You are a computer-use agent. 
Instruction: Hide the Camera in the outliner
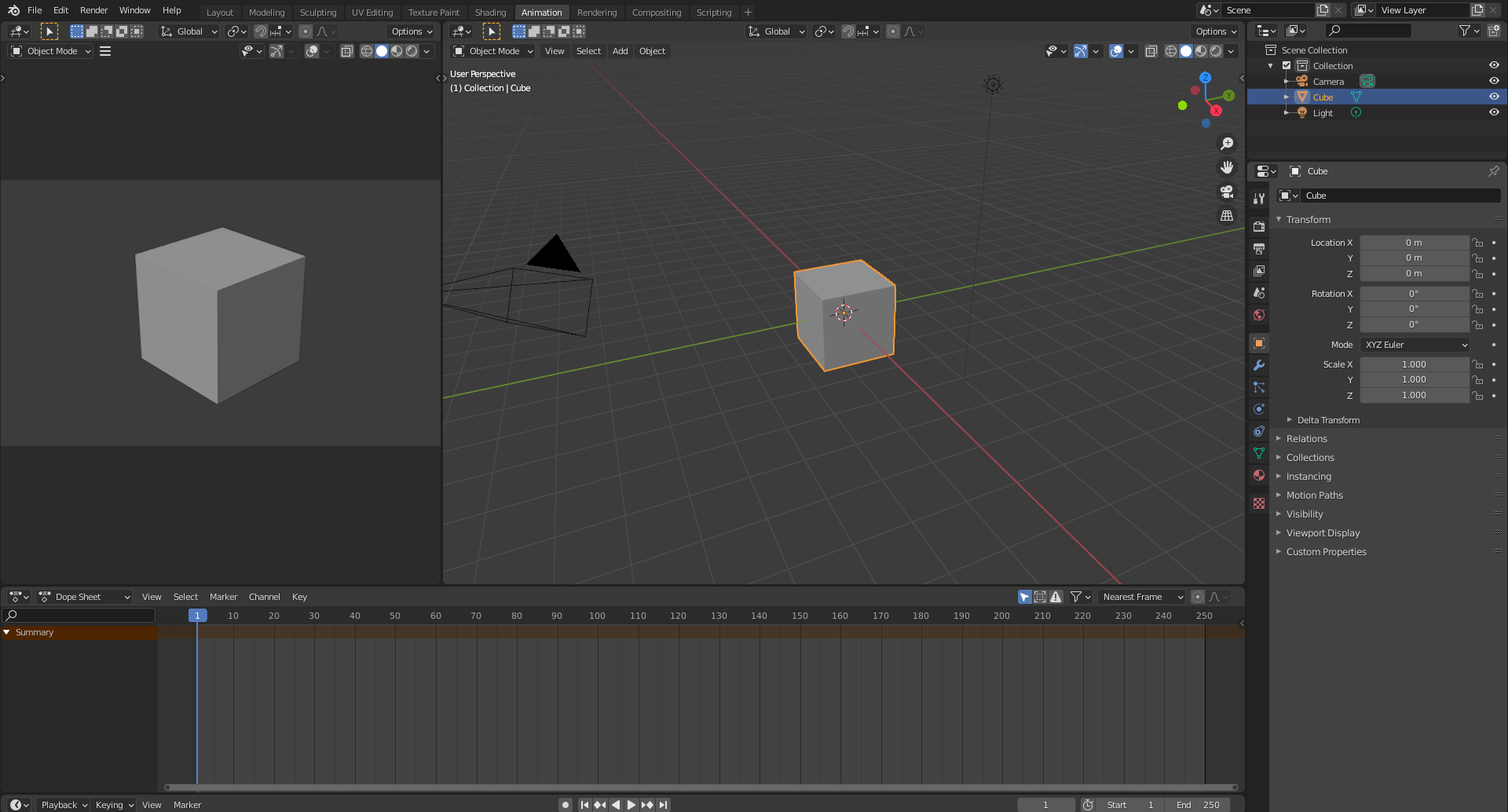point(1494,81)
